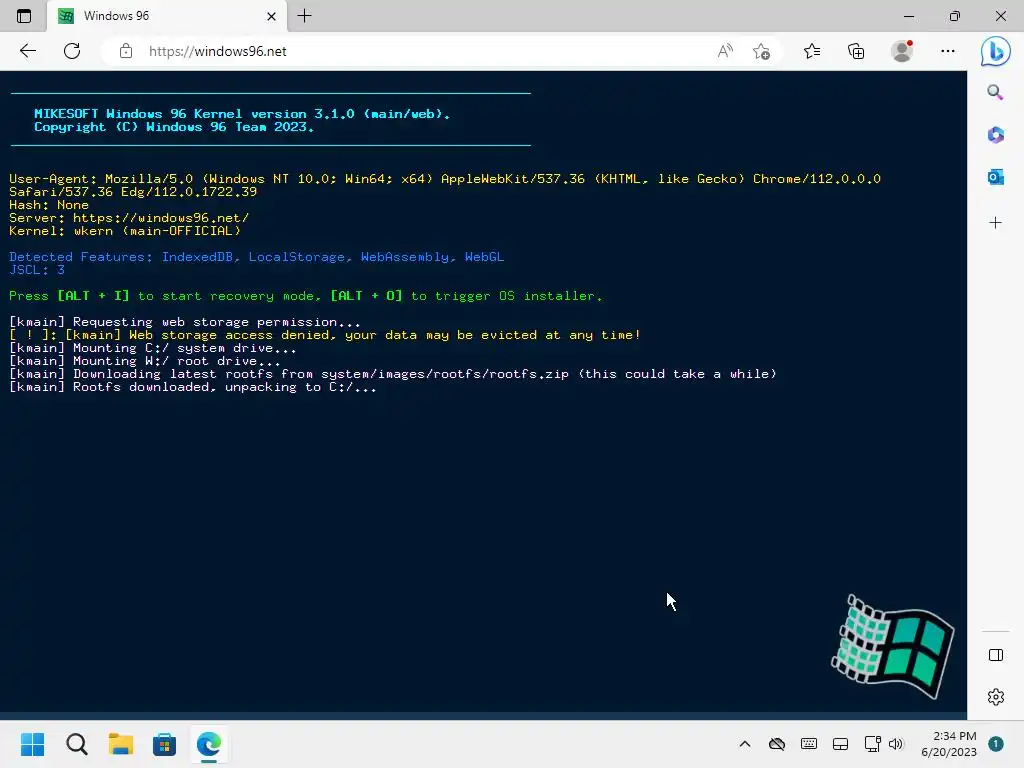Click the Hash: None line
The height and width of the screenshot is (768, 1024).
[49, 204]
